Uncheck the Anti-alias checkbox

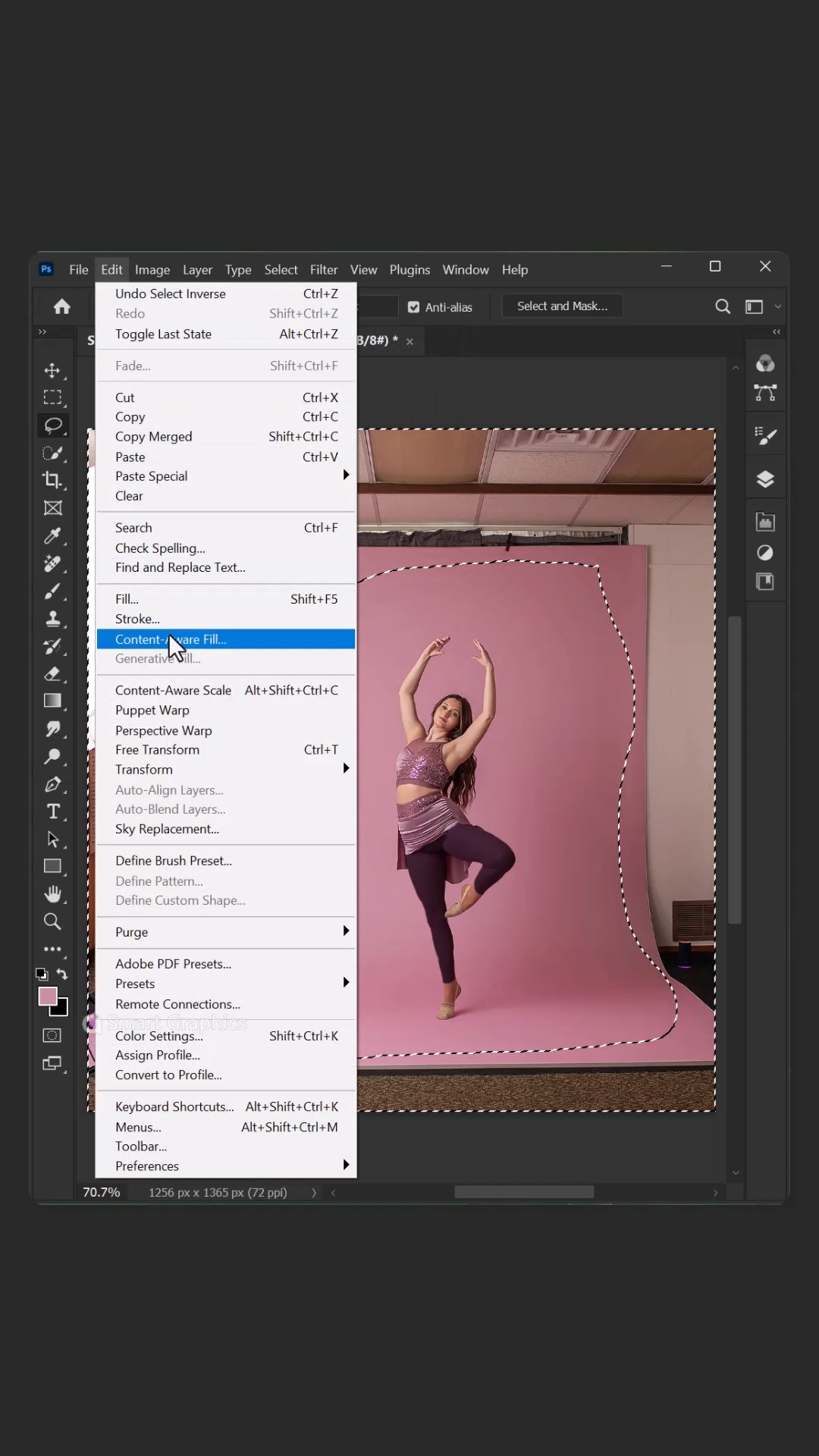[x=413, y=307]
